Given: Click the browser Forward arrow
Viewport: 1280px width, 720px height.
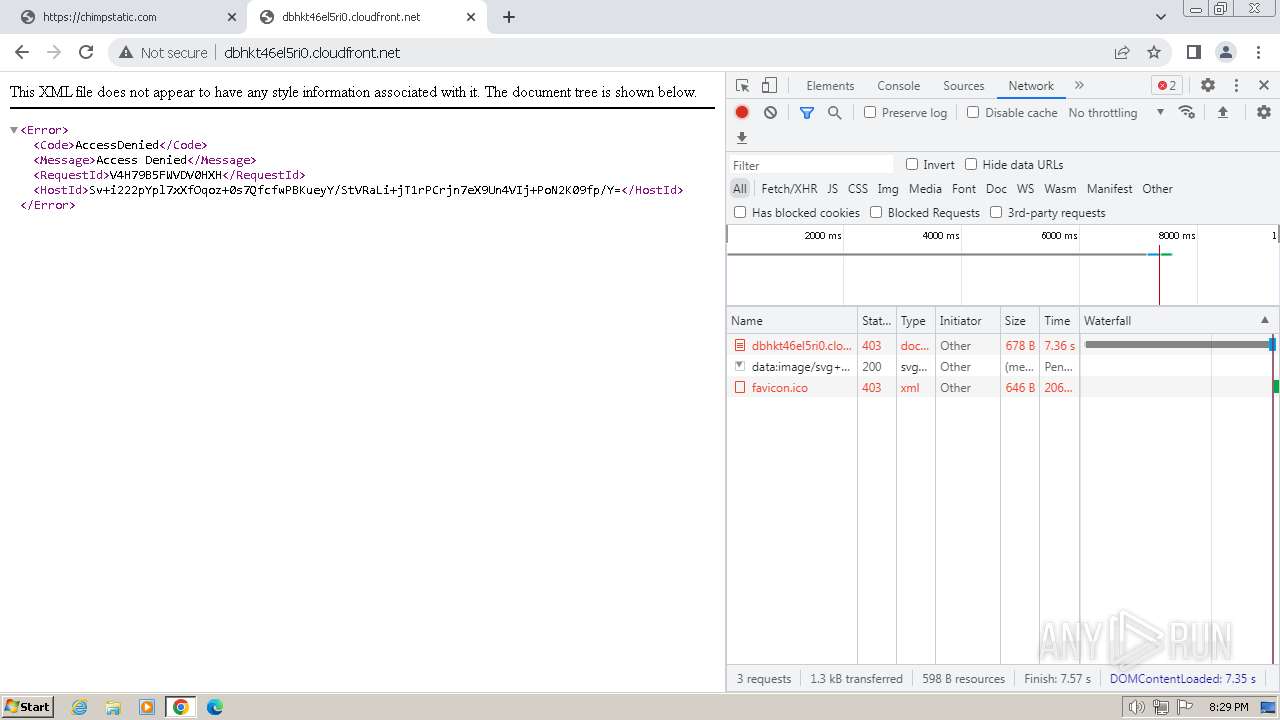Looking at the screenshot, I should pyautogui.click(x=54, y=52).
